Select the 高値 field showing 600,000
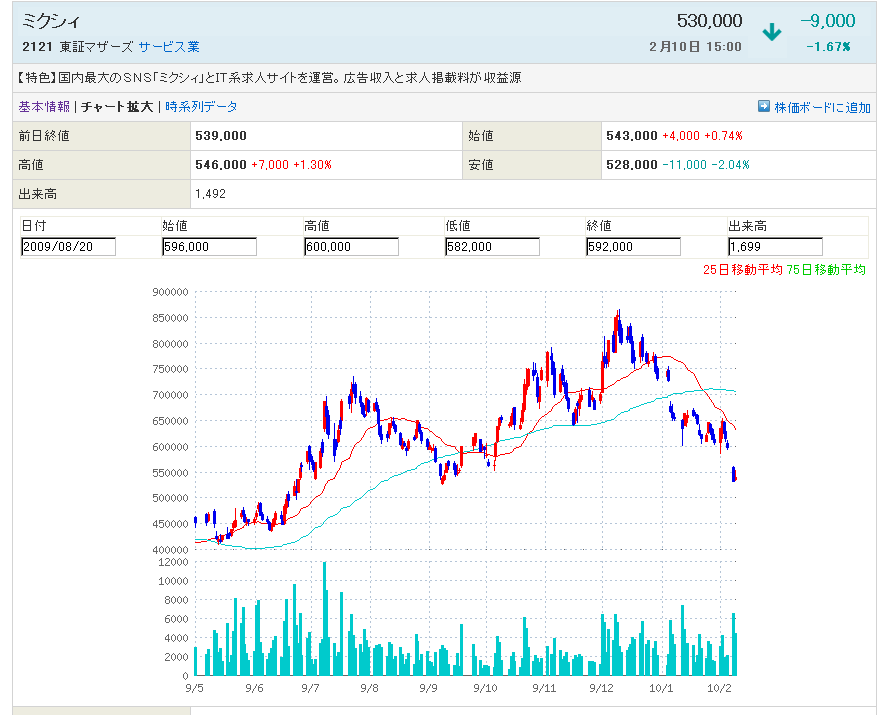Image resolution: width=883 pixels, height=715 pixels. [351, 247]
